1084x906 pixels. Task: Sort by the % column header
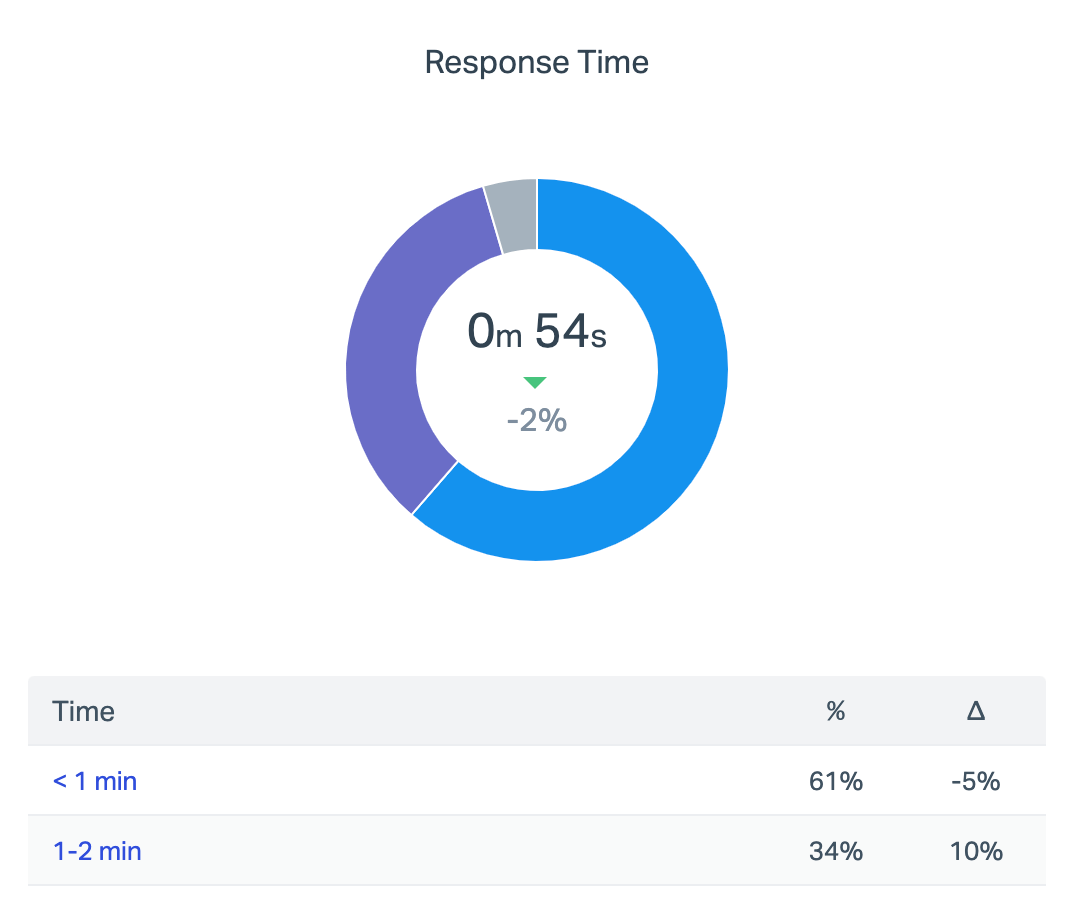coord(835,711)
